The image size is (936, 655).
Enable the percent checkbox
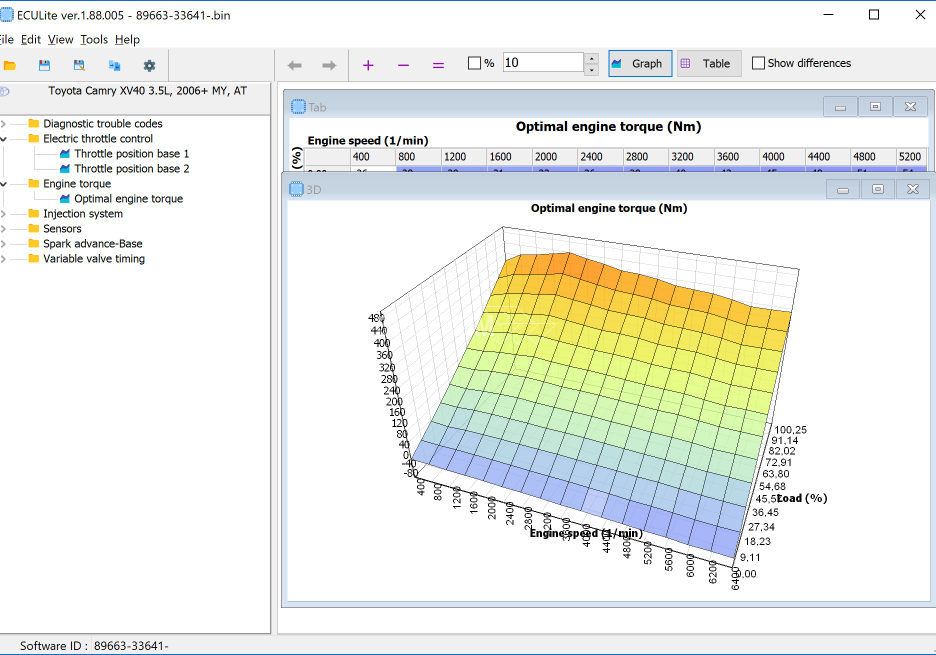(475, 63)
